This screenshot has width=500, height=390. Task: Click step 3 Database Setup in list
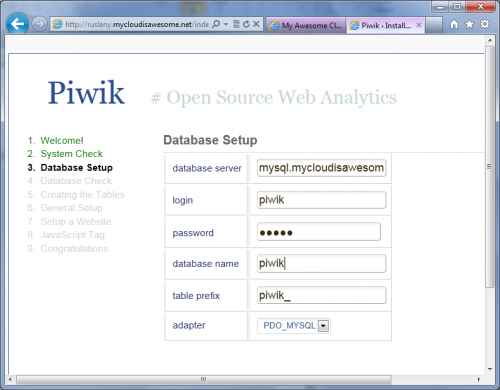pyautogui.click(x=77, y=167)
